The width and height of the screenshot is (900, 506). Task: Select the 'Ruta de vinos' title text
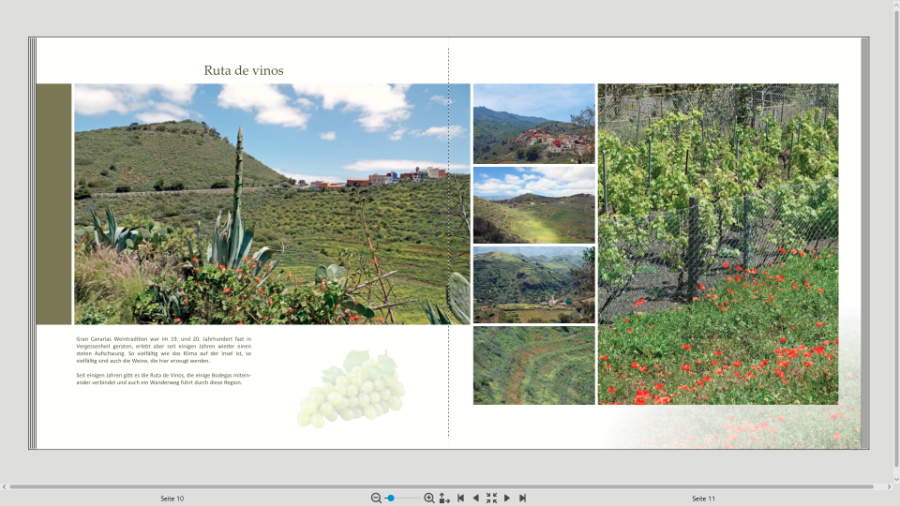coord(243,71)
